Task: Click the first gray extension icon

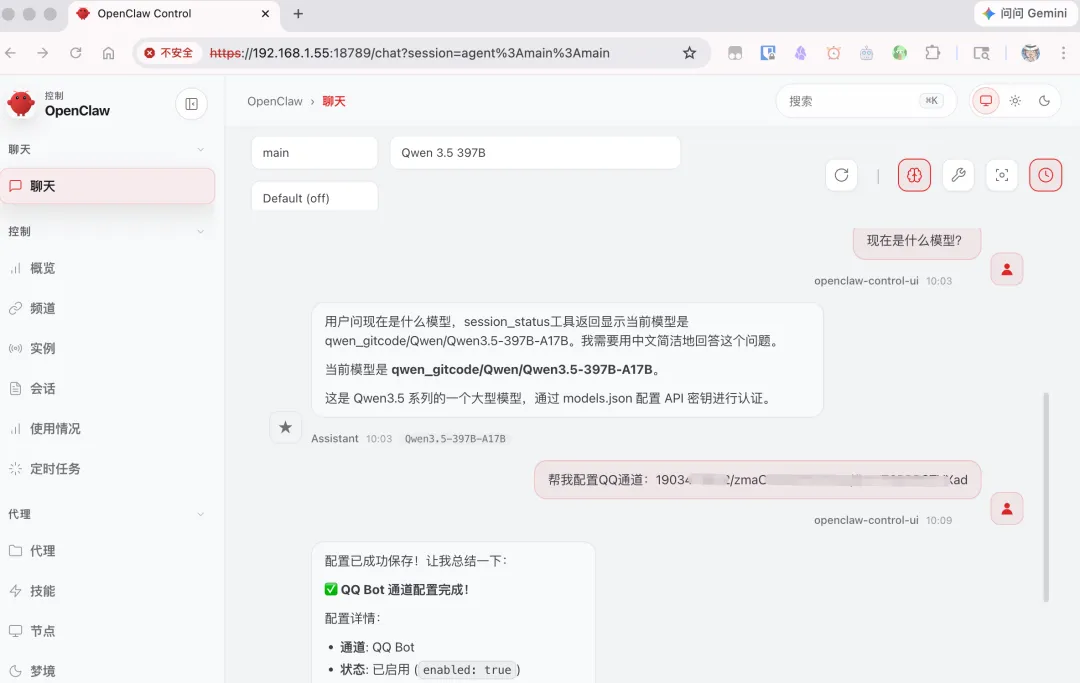Action: pos(735,53)
